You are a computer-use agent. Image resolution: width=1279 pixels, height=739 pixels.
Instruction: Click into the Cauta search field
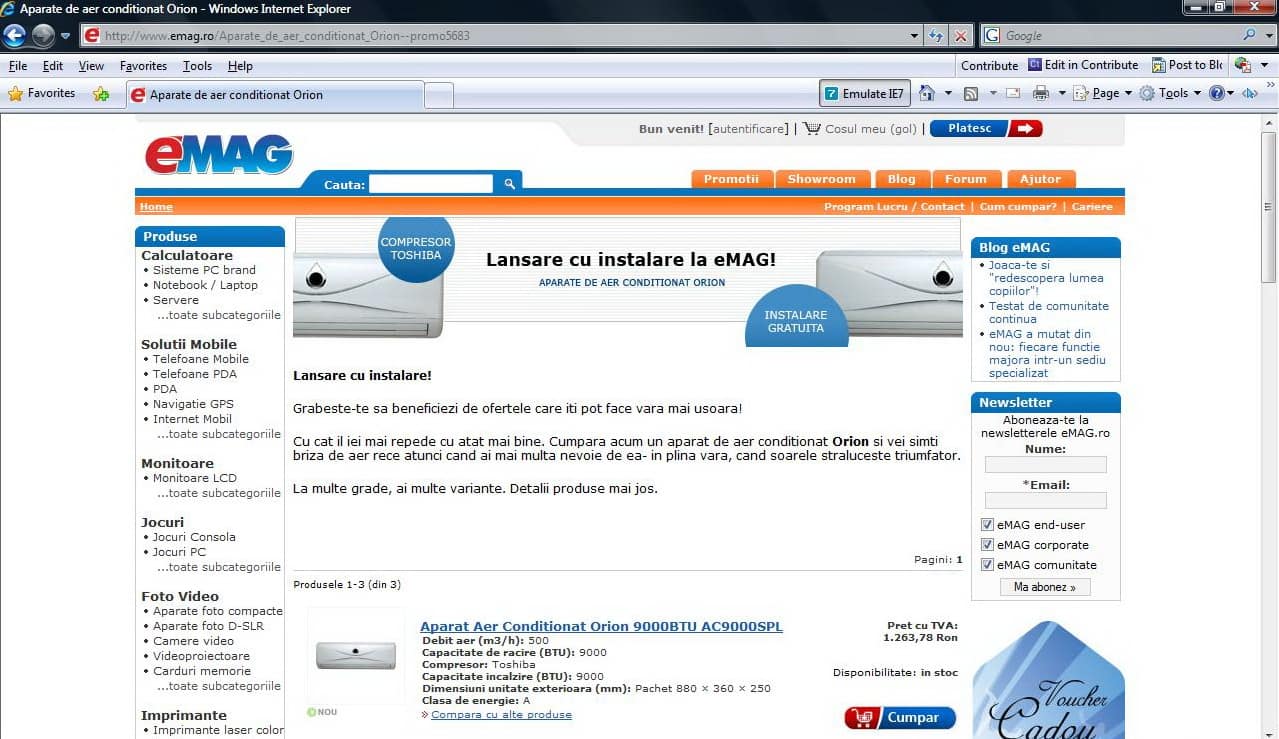click(x=431, y=184)
